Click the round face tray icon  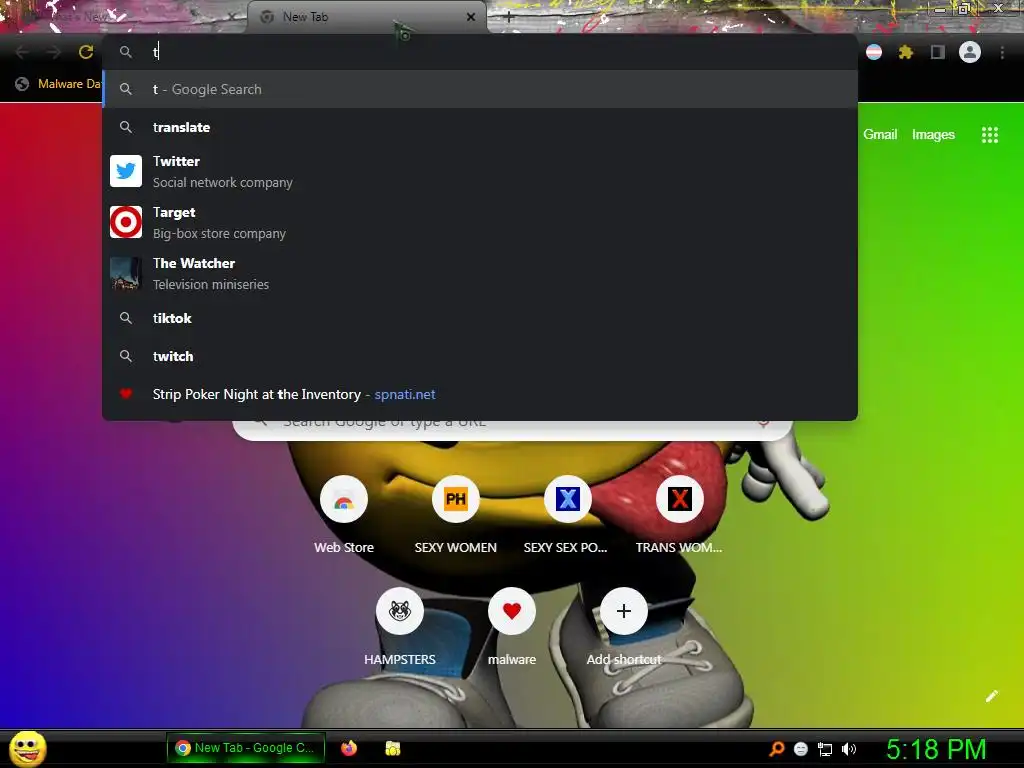click(x=801, y=749)
